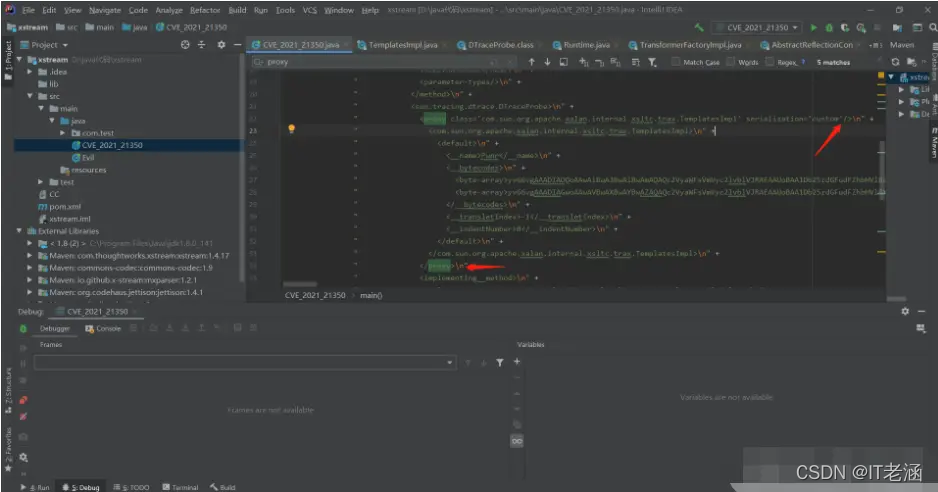The image size is (938, 492).
Task: Expand Maven xstream 1.4.17 library
Action: click(30, 256)
